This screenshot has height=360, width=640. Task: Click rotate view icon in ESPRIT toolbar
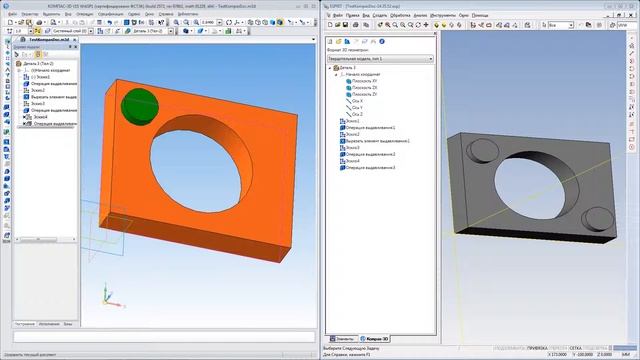point(418,25)
